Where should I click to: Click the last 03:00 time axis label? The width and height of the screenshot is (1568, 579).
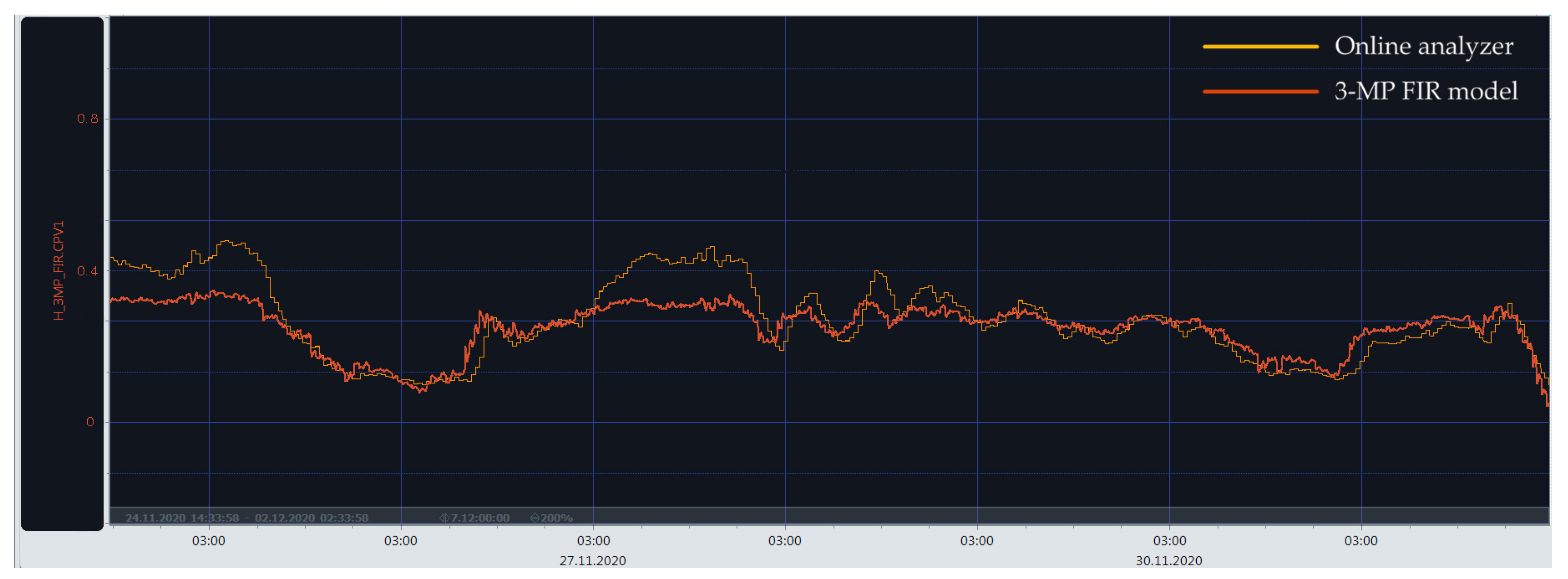pos(1360,541)
